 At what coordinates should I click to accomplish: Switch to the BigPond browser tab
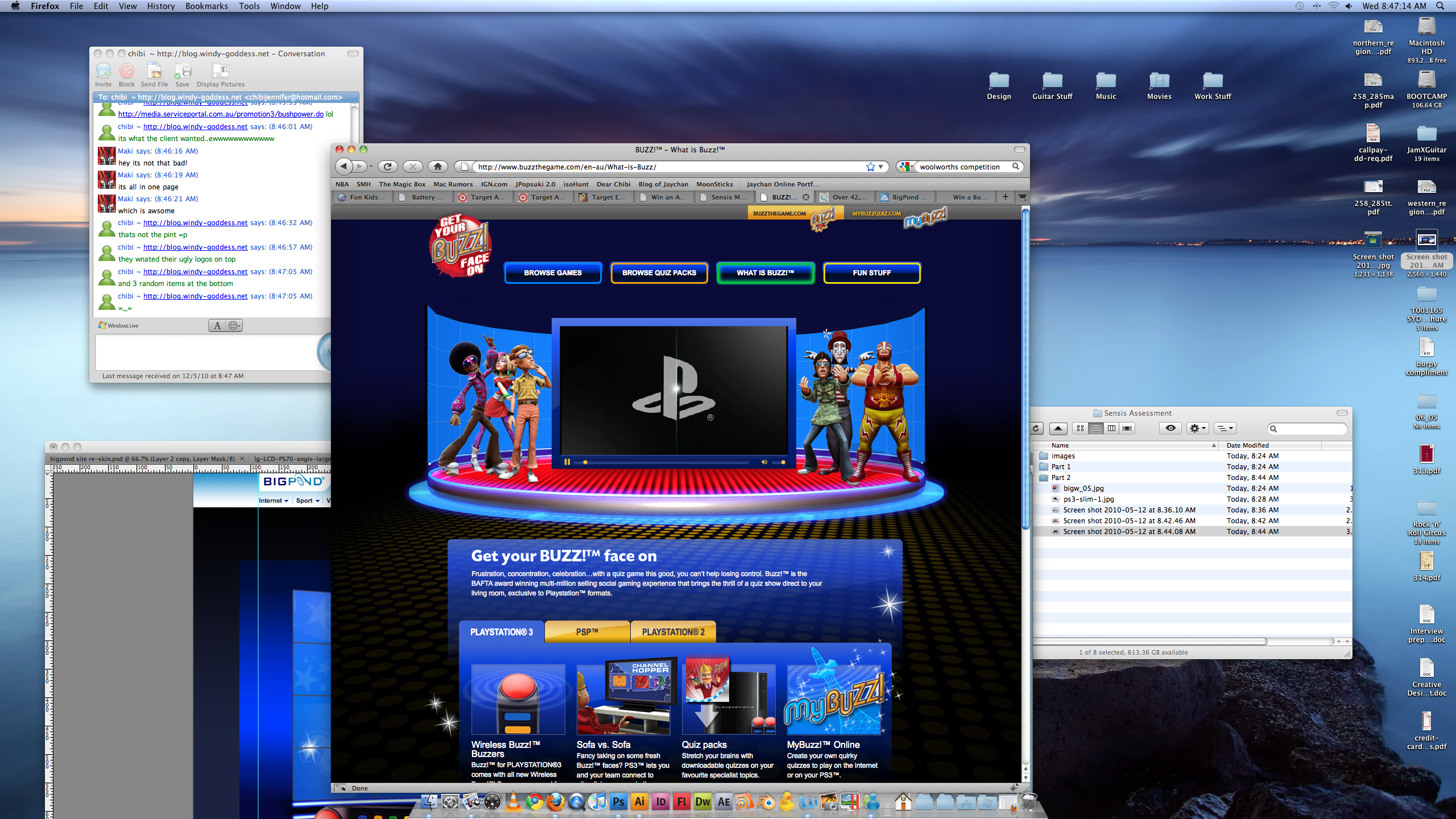(905, 197)
